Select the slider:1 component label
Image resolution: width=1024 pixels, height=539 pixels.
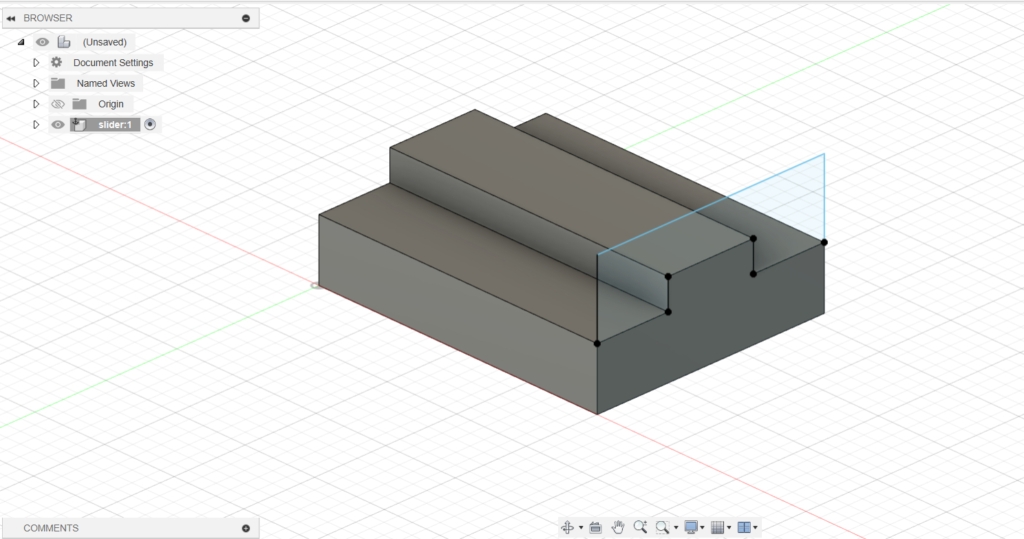point(115,125)
